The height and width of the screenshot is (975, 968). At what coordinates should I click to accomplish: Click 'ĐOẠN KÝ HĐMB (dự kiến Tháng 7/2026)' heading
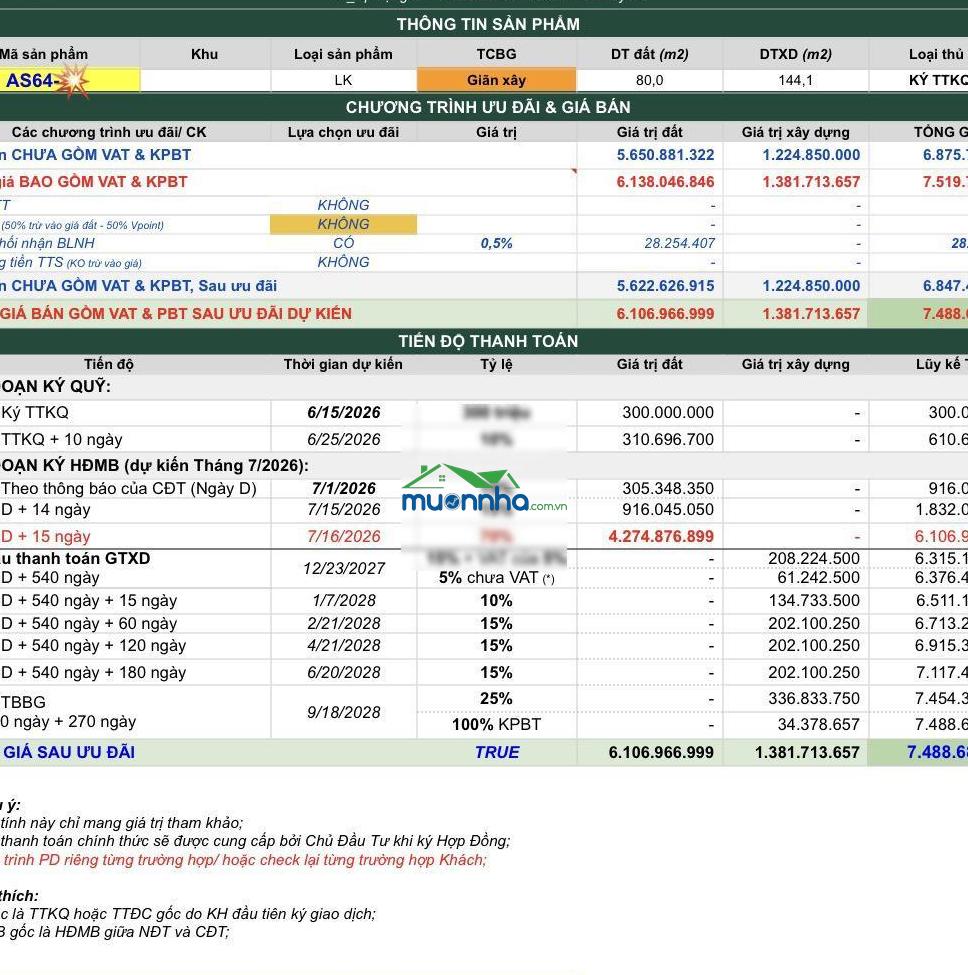pos(154,465)
